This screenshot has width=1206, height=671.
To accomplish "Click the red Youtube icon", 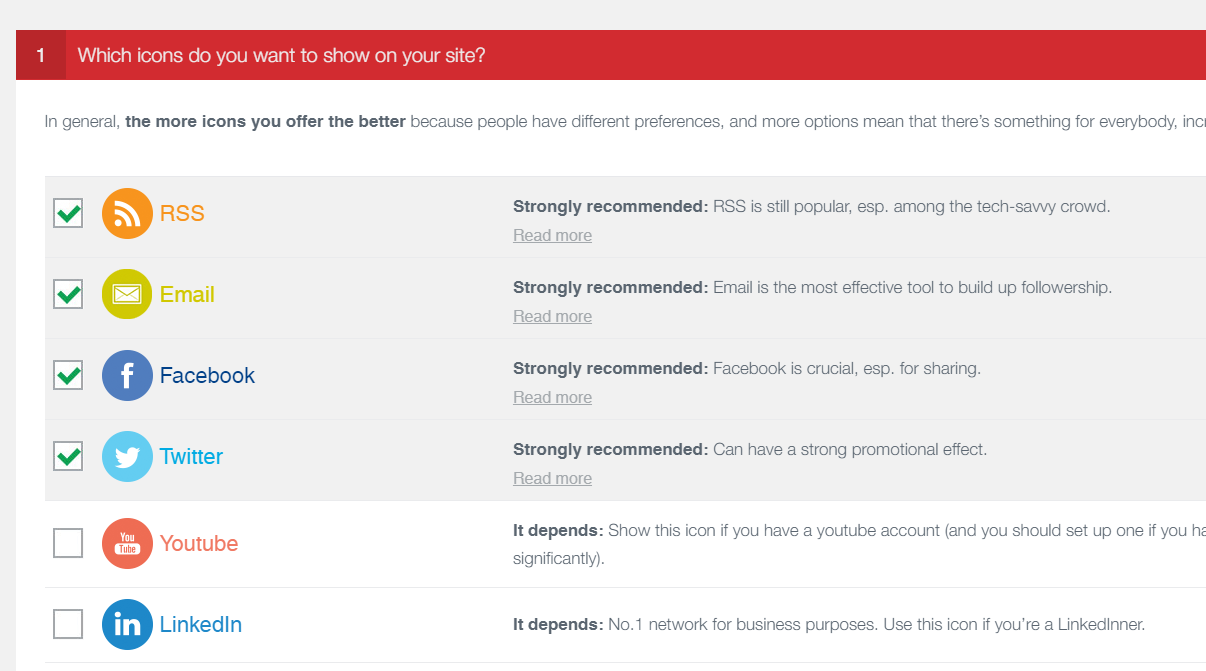I will 127,543.
